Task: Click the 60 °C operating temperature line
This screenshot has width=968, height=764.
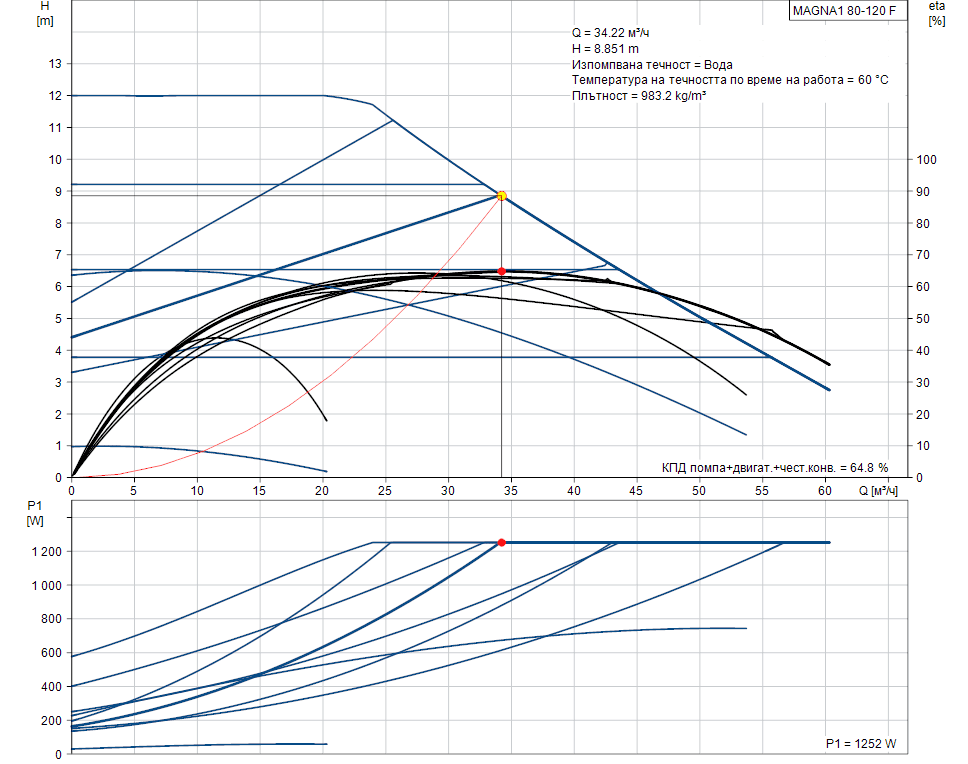Action: click(x=730, y=80)
